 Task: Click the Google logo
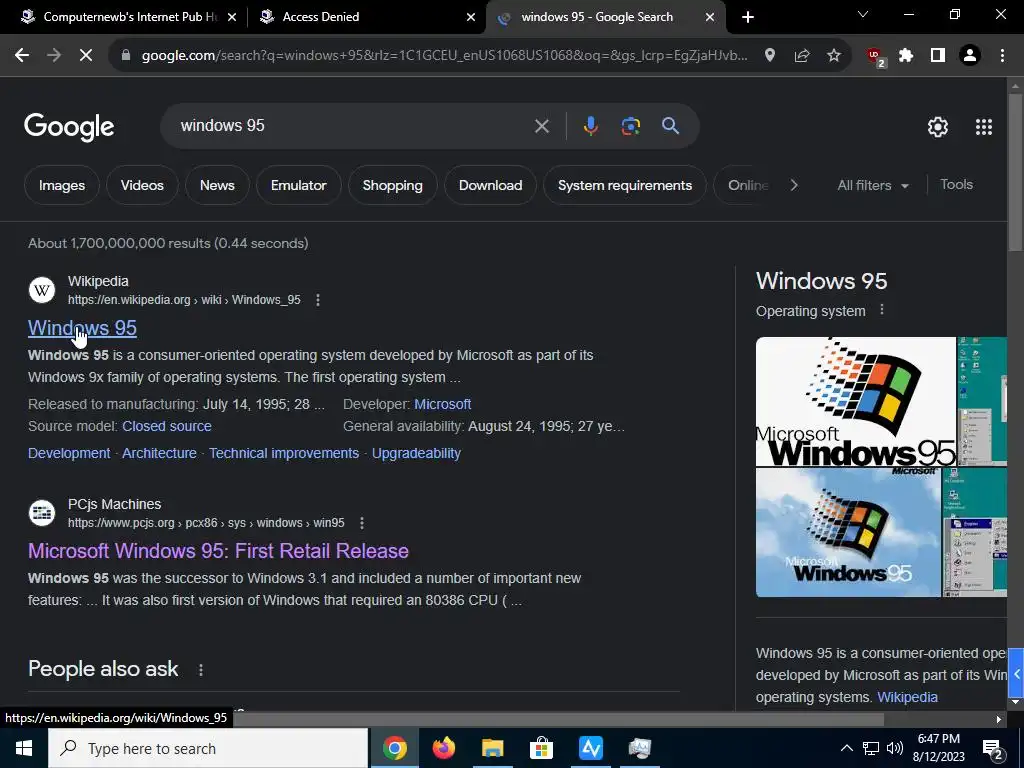coord(69,127)
